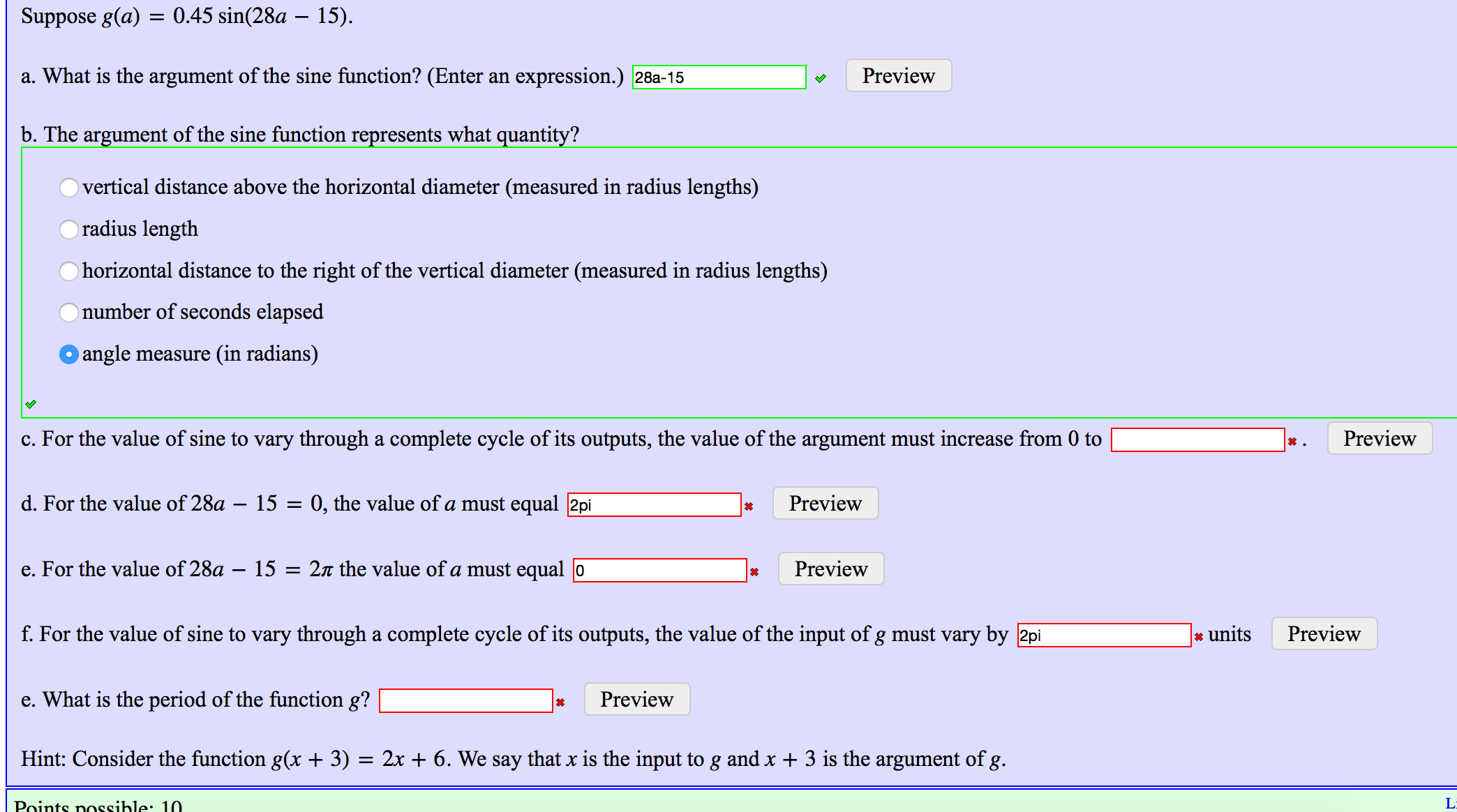1457x812 pixels.
Task: Select 'vertical distance above the horizontal diameter' option
Action: 68,188
